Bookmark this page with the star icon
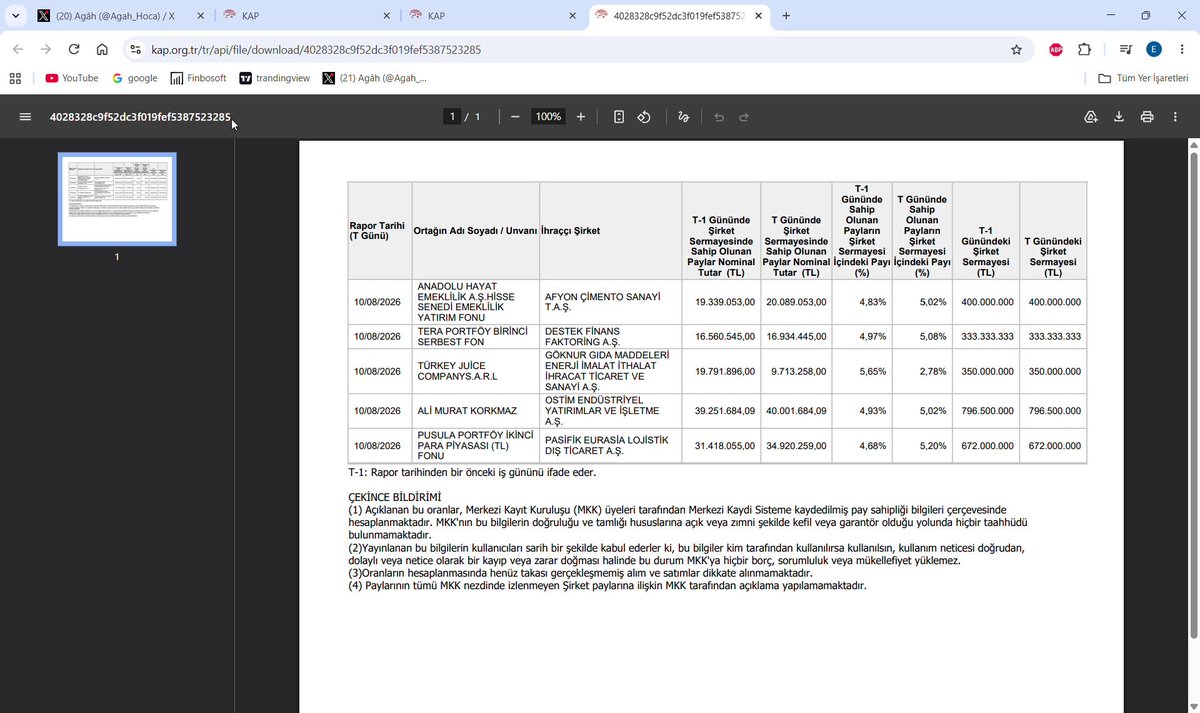The height and width of the screenshot is (713, 1200). pos(1017,49)
